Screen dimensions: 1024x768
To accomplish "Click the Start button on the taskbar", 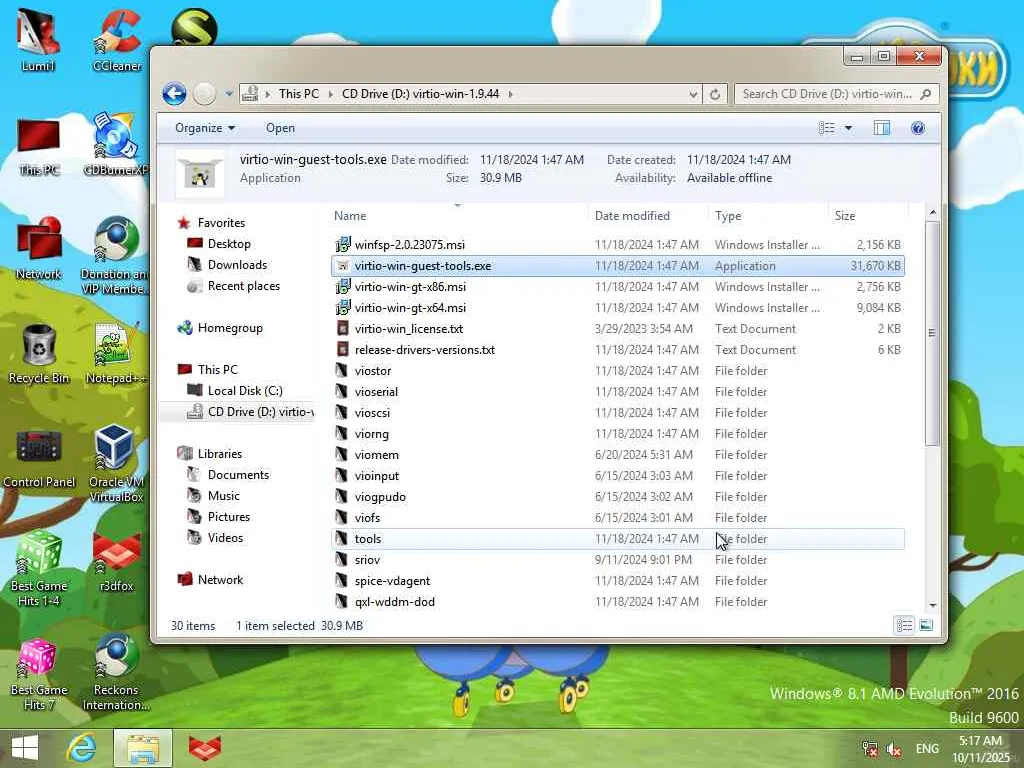I will point(25,748).
